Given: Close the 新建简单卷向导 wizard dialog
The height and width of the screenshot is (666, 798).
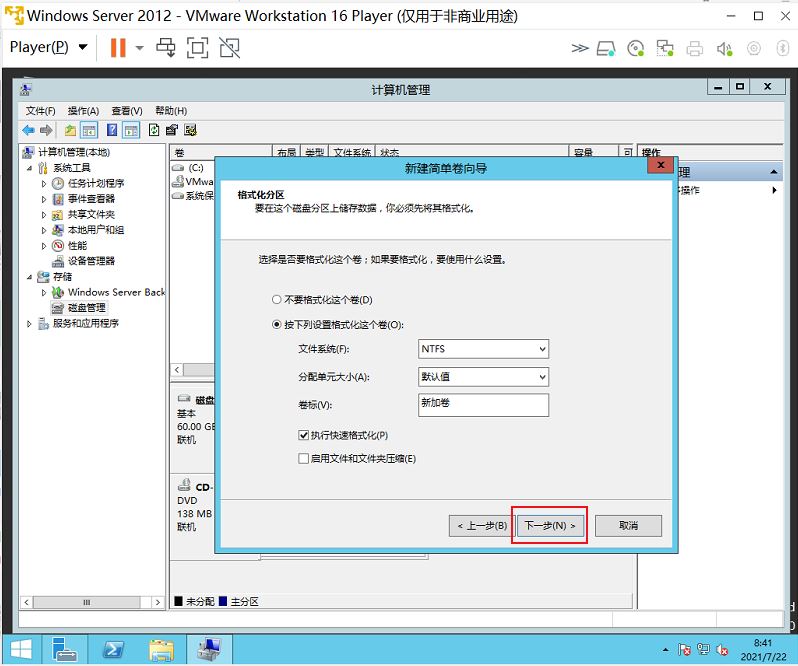Looking at the screenshot, I should 661,165.
